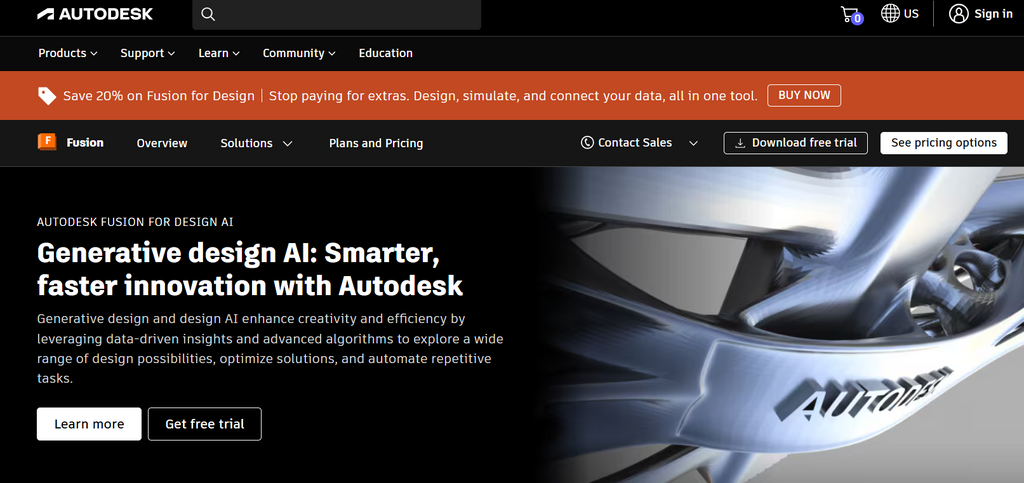Screen dimensions: 1024x483
Task: Click the 'Generative design AI' headline
Action: pos(249,269)
